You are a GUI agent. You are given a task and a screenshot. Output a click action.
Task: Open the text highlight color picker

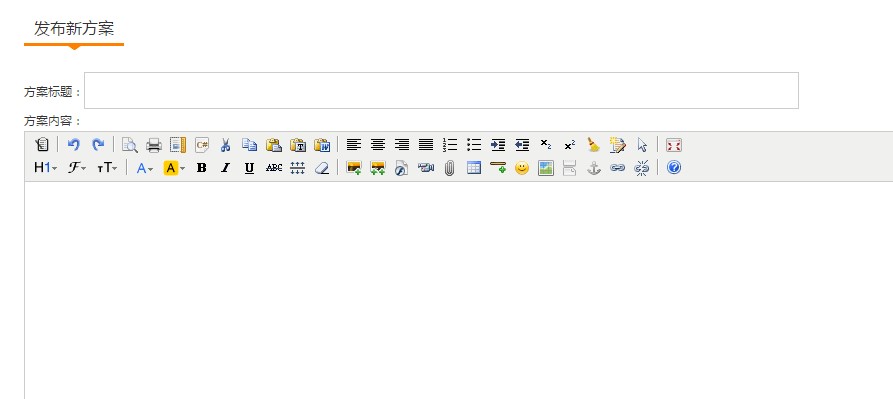[174, 168]
